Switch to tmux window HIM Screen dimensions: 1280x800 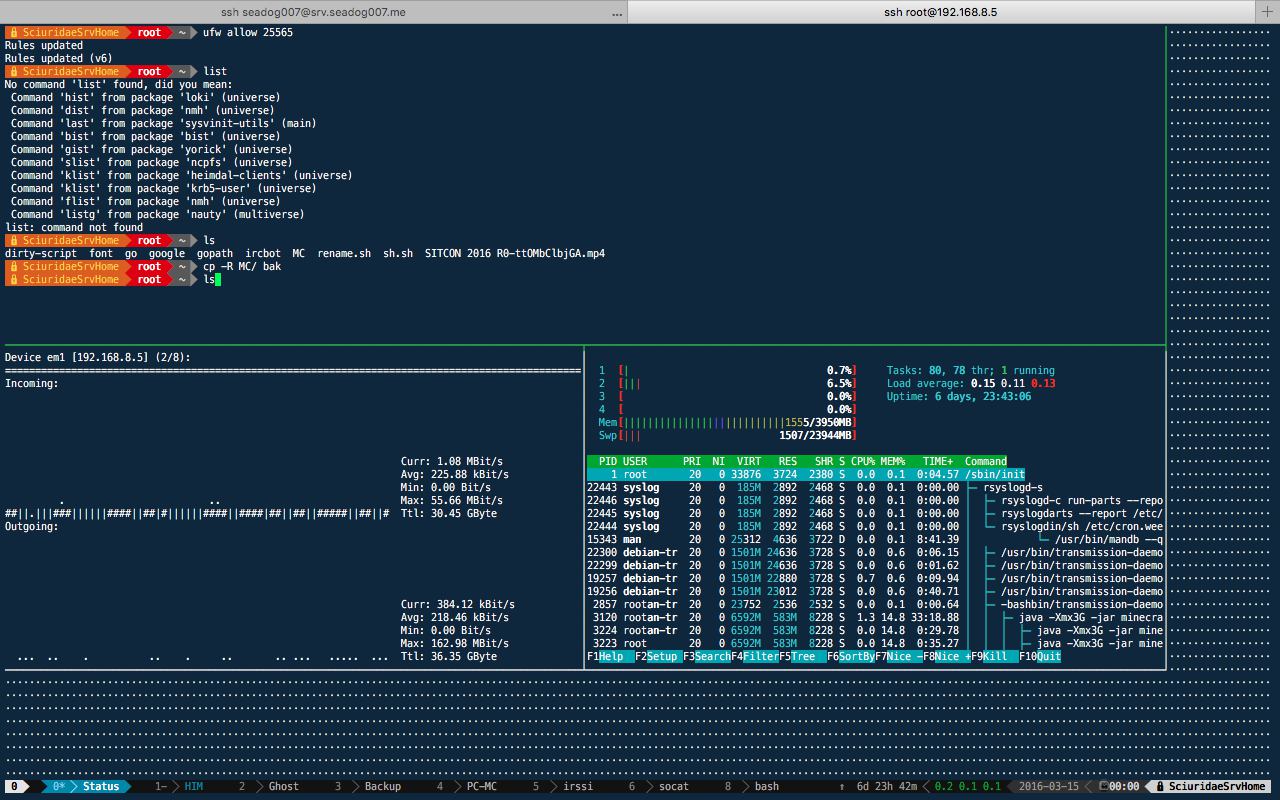click(180, 787)
